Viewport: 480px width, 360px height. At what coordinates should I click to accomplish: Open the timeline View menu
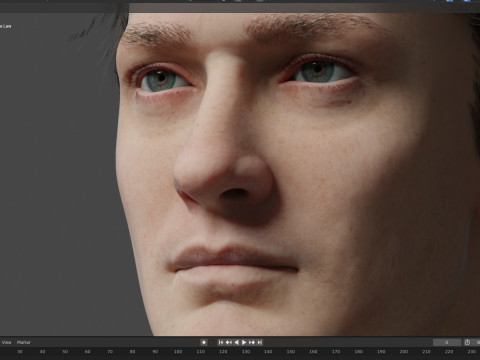pos(6,342)
